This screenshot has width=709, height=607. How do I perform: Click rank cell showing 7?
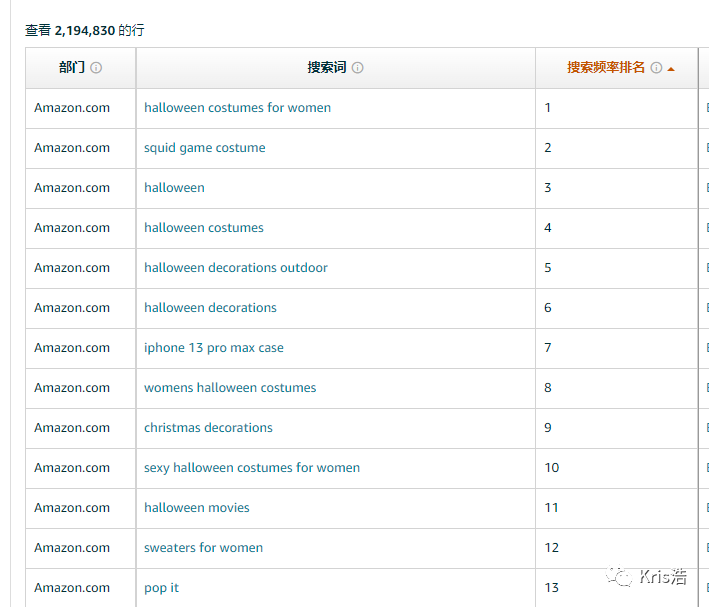pos(616,348)
